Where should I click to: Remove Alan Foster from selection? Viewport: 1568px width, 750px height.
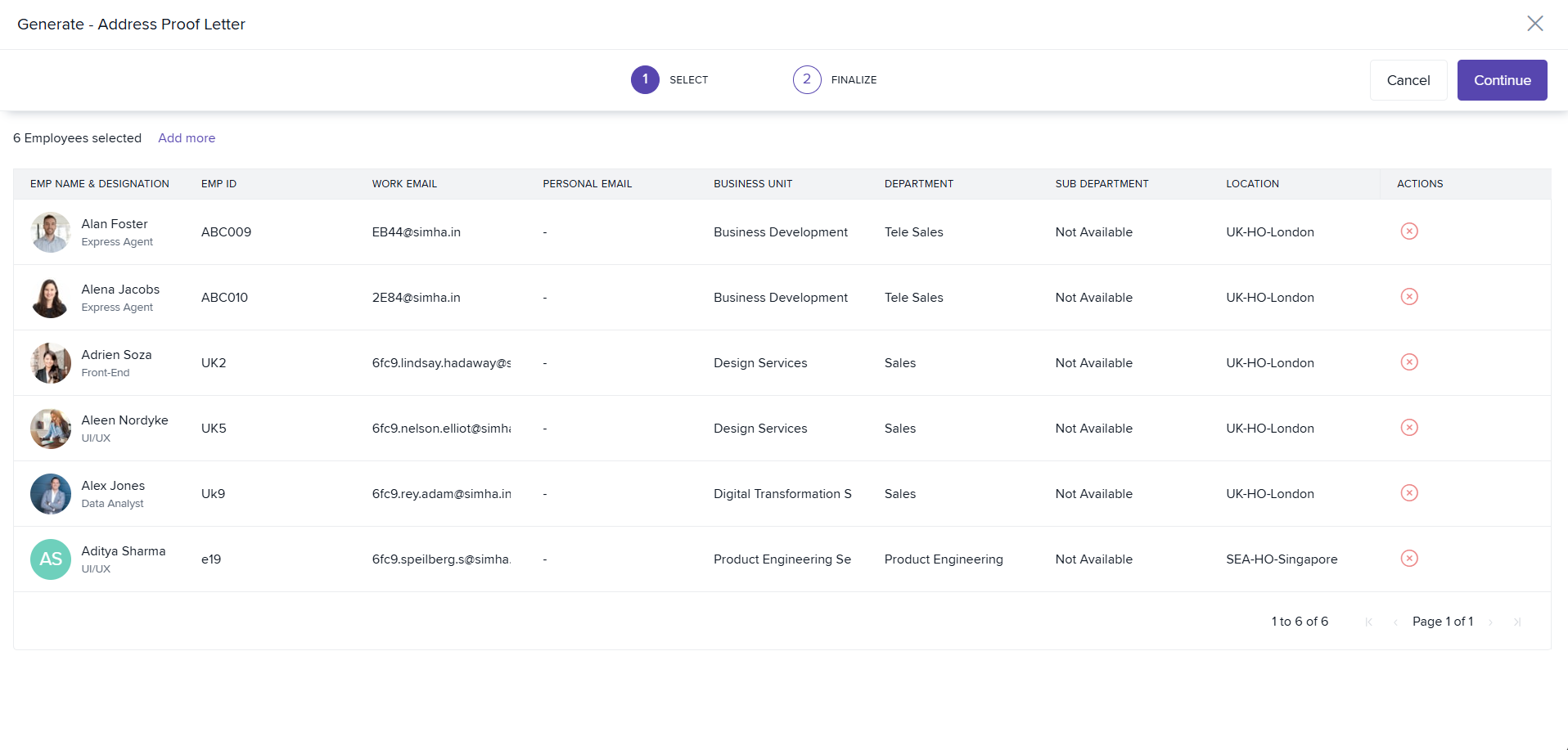click(x=1409, y=231)
